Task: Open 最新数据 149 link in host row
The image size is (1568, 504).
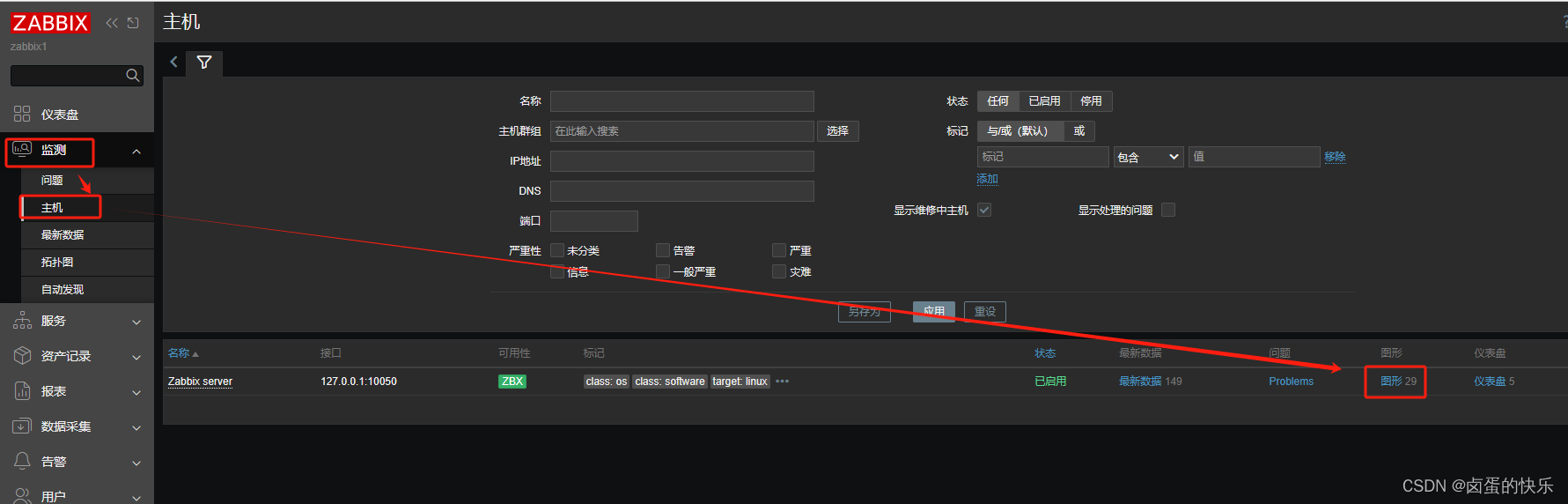Action: [x=1151, y=382]
